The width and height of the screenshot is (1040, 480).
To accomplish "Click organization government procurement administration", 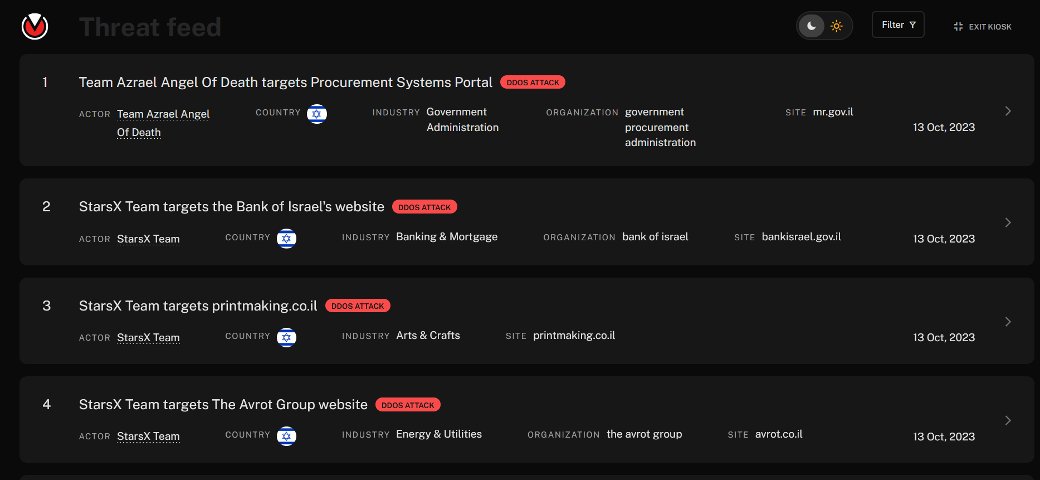I will (660, 127).
